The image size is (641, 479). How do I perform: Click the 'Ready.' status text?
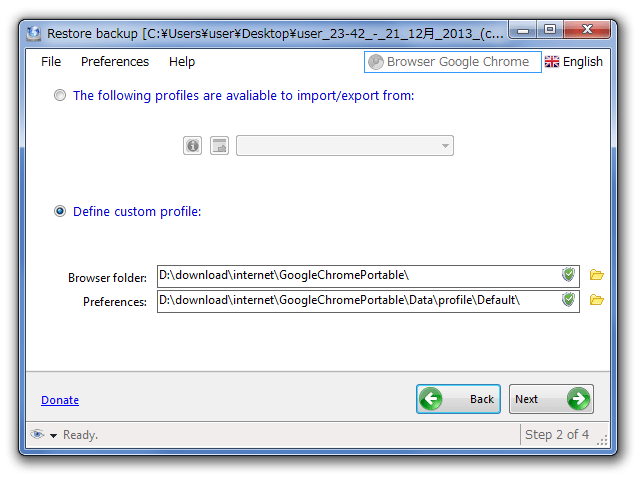pos(81,434)
